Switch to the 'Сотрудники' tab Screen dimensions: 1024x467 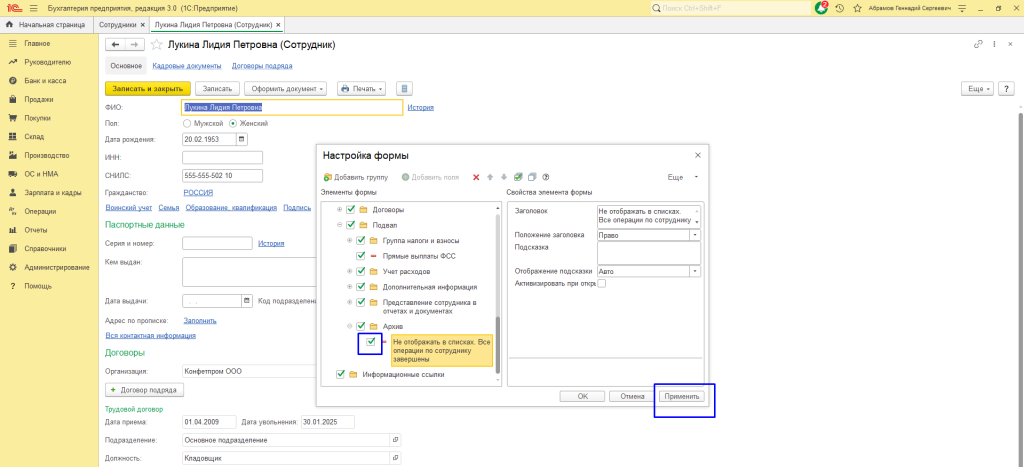(x=117, y=23)
